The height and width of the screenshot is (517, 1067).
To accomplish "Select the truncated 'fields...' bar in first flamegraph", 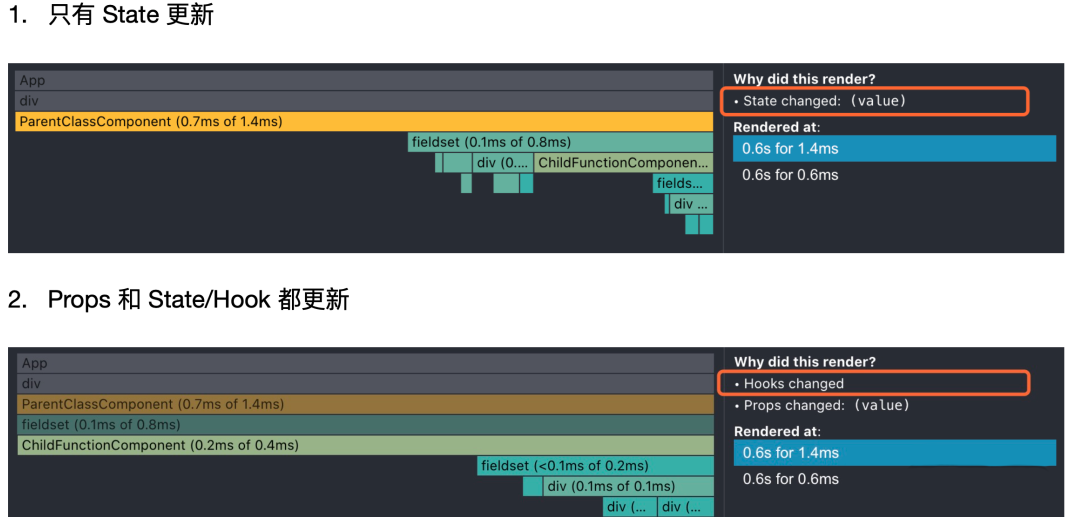I will point(683,184).
